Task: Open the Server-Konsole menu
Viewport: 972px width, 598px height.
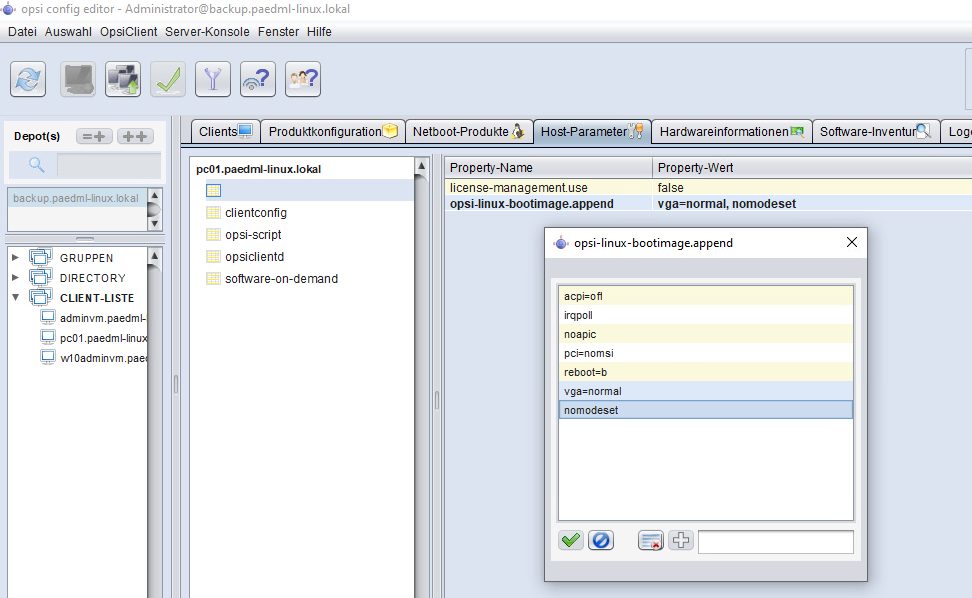Action: pos(207,32)
